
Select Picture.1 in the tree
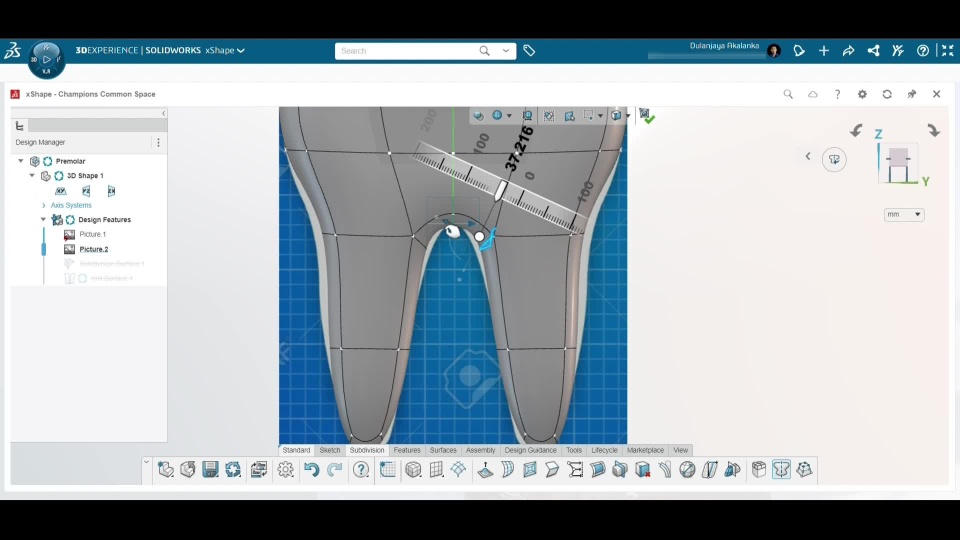tap(92, 234)
